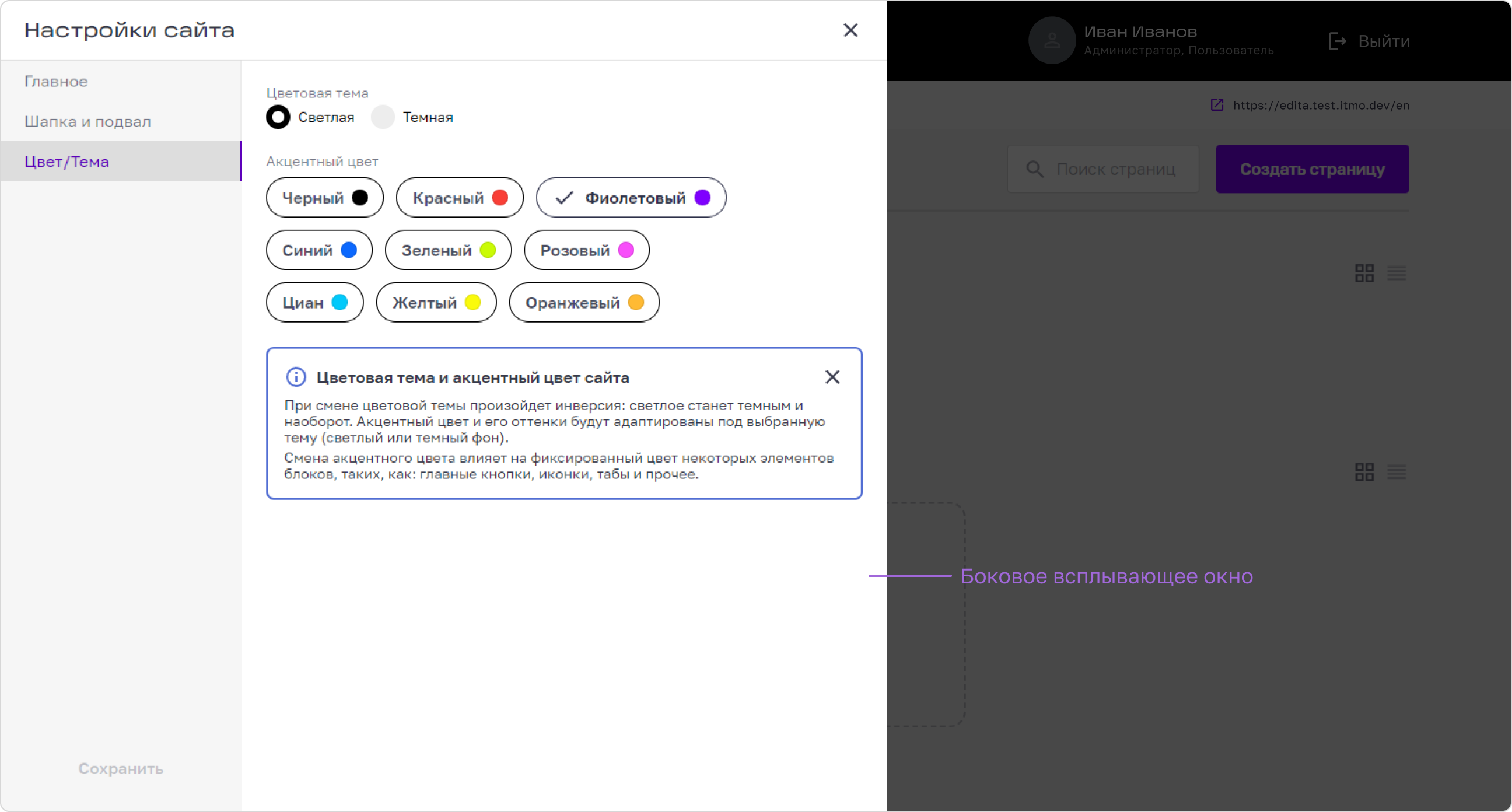The image size is (1512, 812).
Task: Select the Светлая theme radio button
Action: click(x=278, y=117)
